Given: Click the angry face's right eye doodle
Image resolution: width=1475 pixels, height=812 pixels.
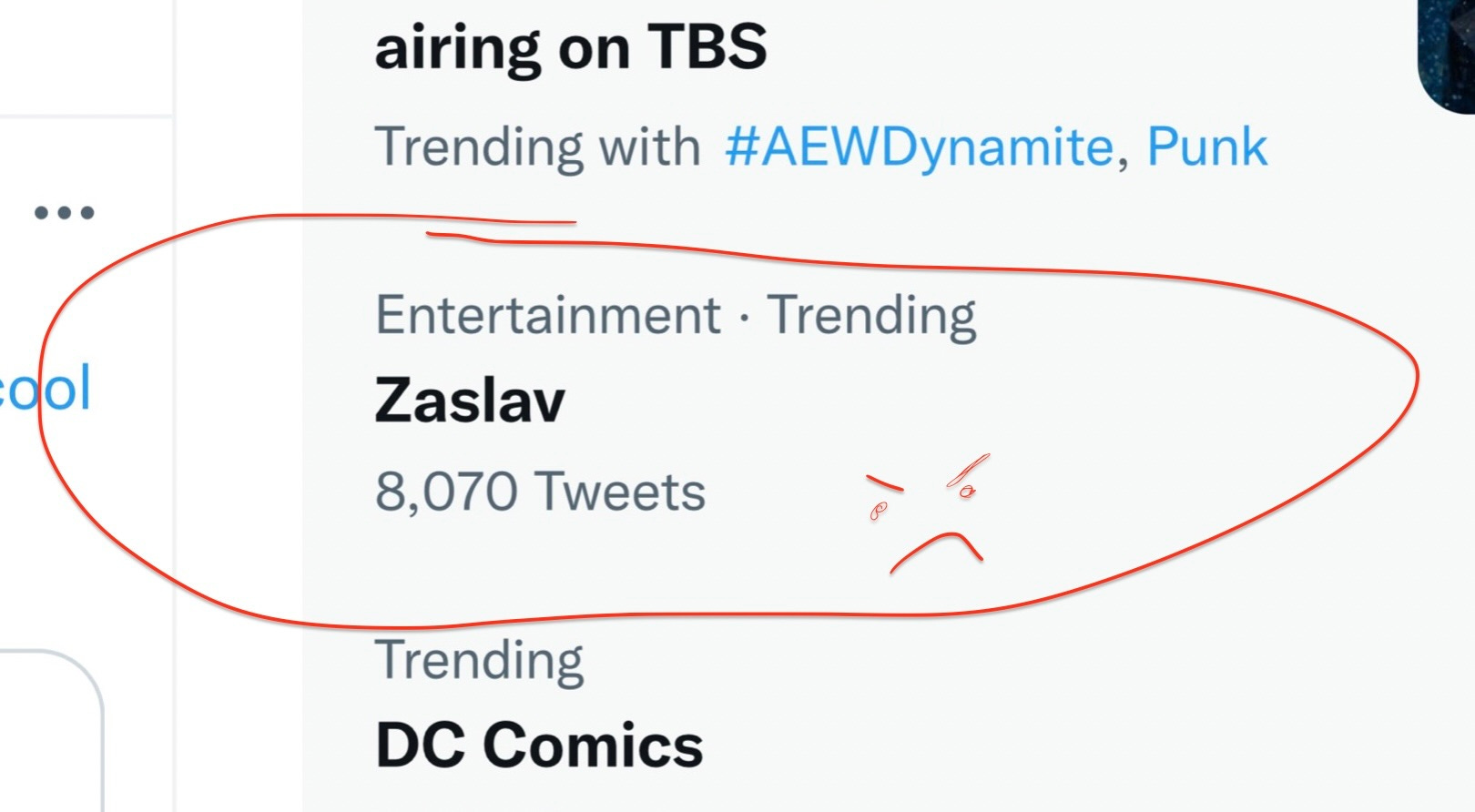Looking at the screenshot, I should 967,492.
